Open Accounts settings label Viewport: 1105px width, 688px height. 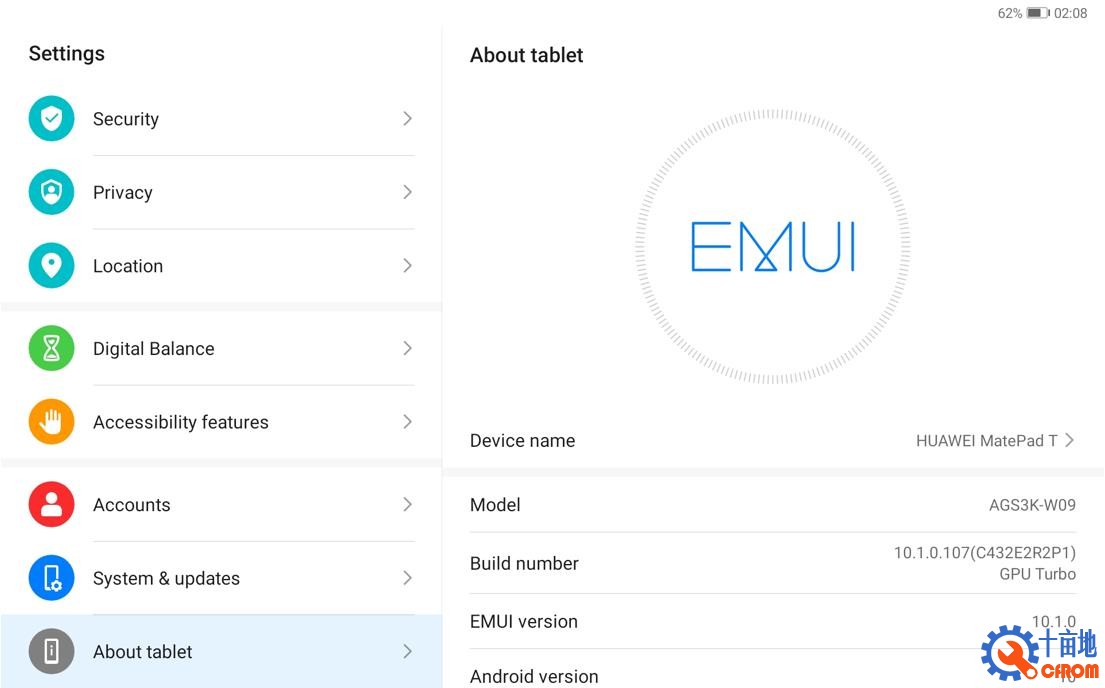(132, 505)
